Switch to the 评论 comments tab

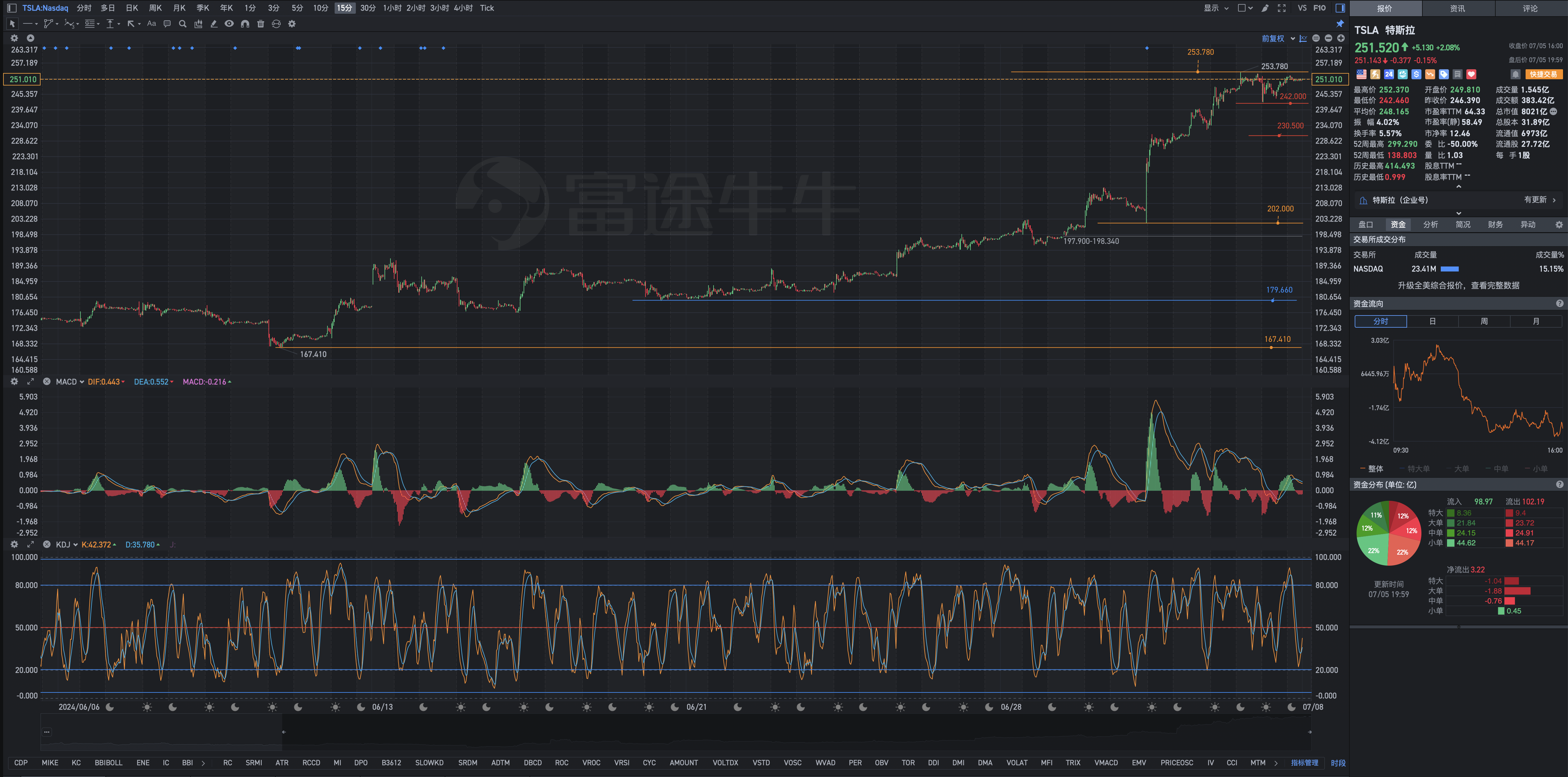1530,8
